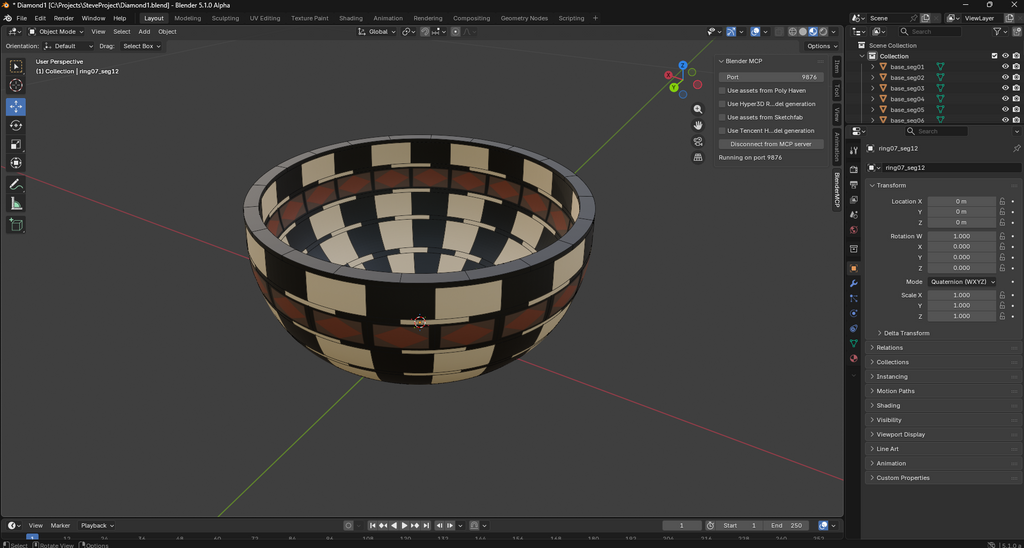Screen dimensions: 1024x548
Task: Select the Annotate pencil tool
Action: pyautogui.click(x=16, y=184)
